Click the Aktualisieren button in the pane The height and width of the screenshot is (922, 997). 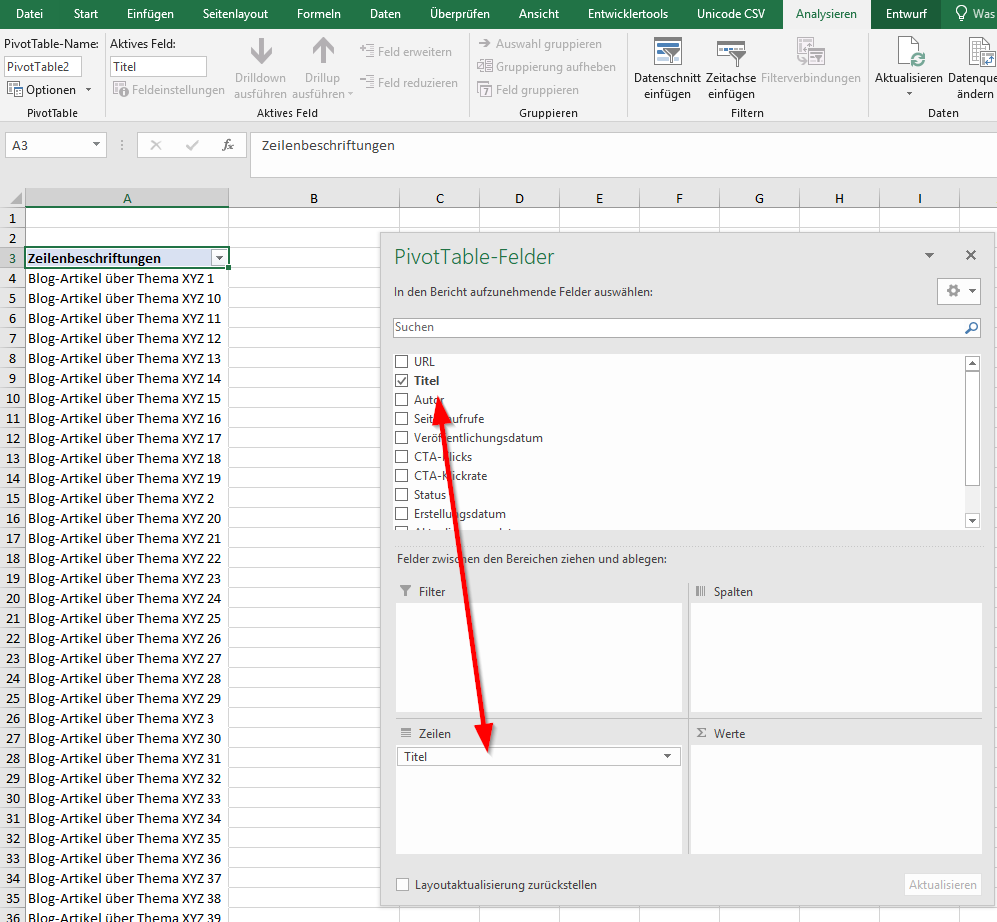942,884
